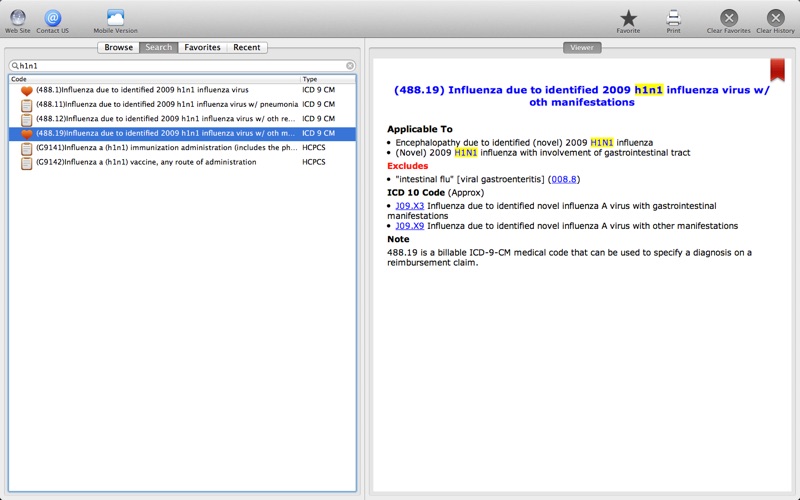Screen dimensions: 800x500
Task: Click the Clear Favorites X icon
Action: click(729, 18)
